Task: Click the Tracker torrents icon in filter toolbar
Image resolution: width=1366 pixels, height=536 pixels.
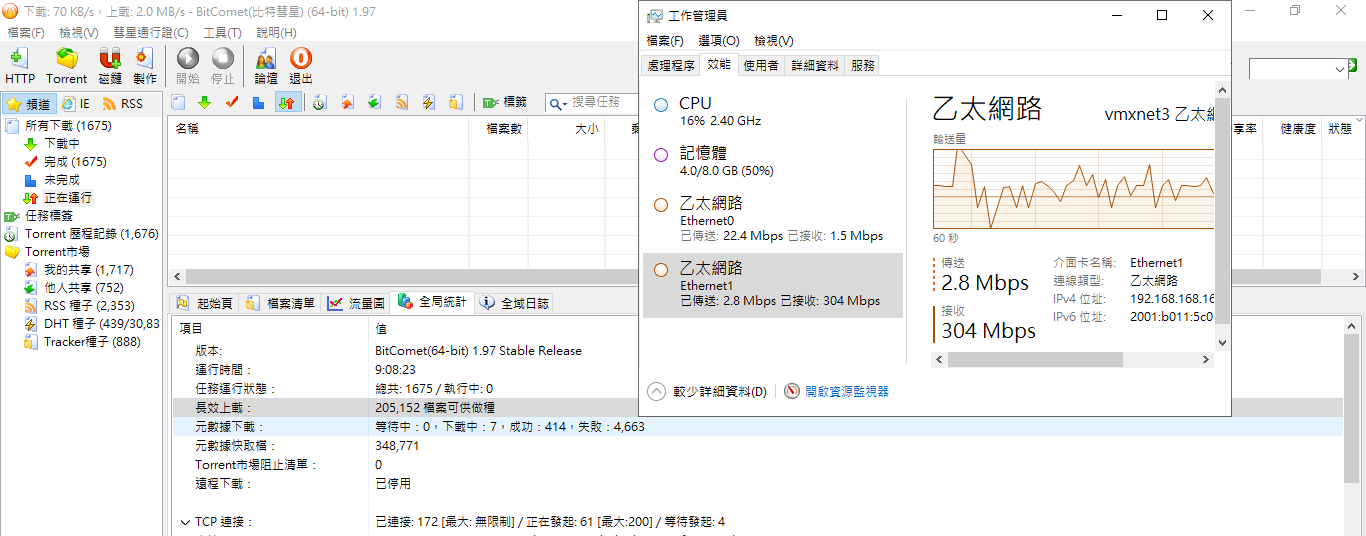Action: coord(456,102)
